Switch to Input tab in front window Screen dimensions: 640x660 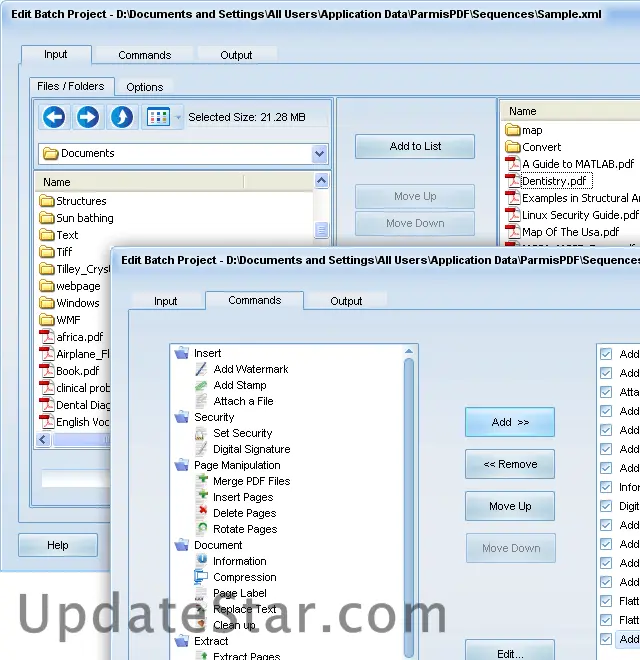coord(165,301)
